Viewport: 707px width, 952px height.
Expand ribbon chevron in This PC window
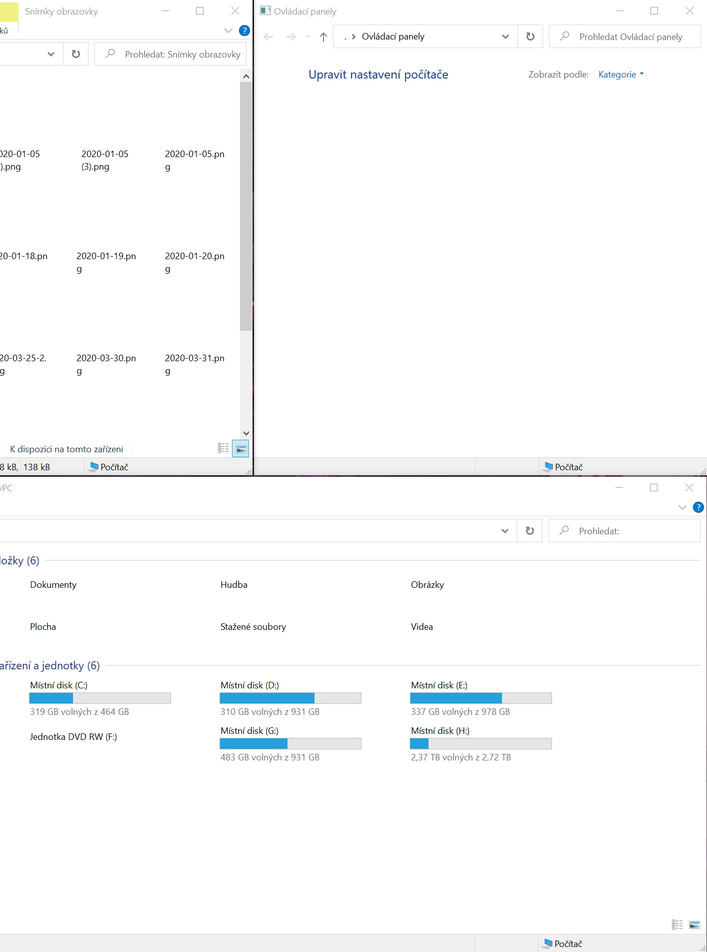682,508
